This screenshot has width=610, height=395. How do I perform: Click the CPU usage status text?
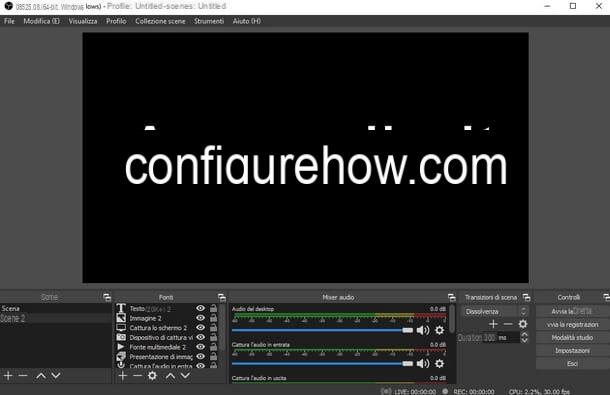(539, 391)
